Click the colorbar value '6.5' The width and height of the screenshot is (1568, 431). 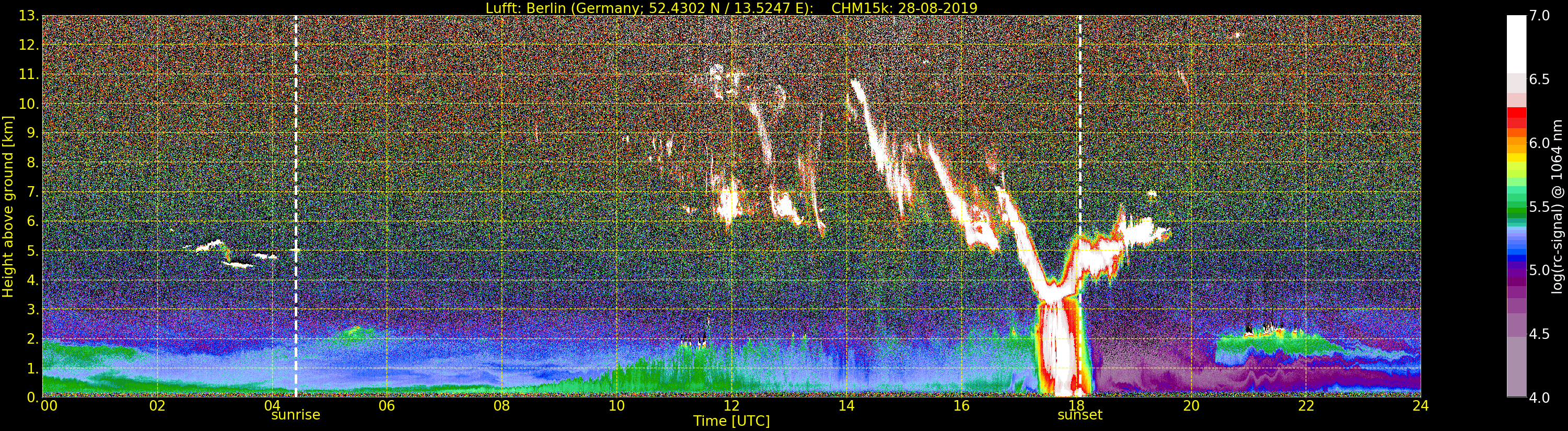coord(1539,80)
